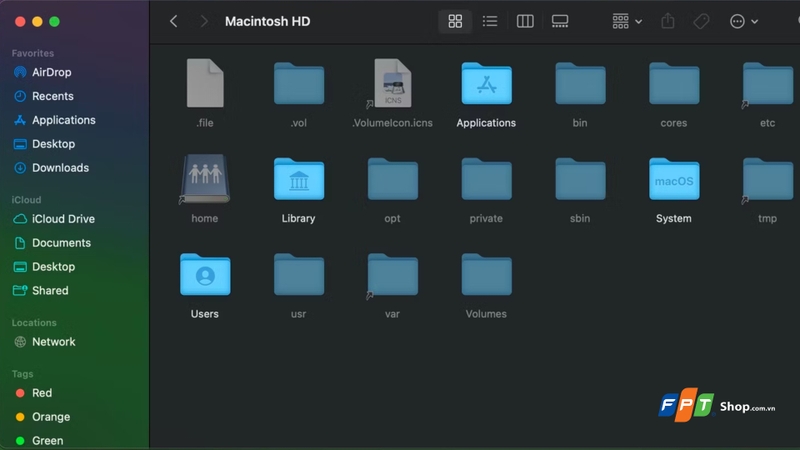The width and height of the screenshot is (800, 450).
Task: Select the .vol folder
Action: point(299,83)
